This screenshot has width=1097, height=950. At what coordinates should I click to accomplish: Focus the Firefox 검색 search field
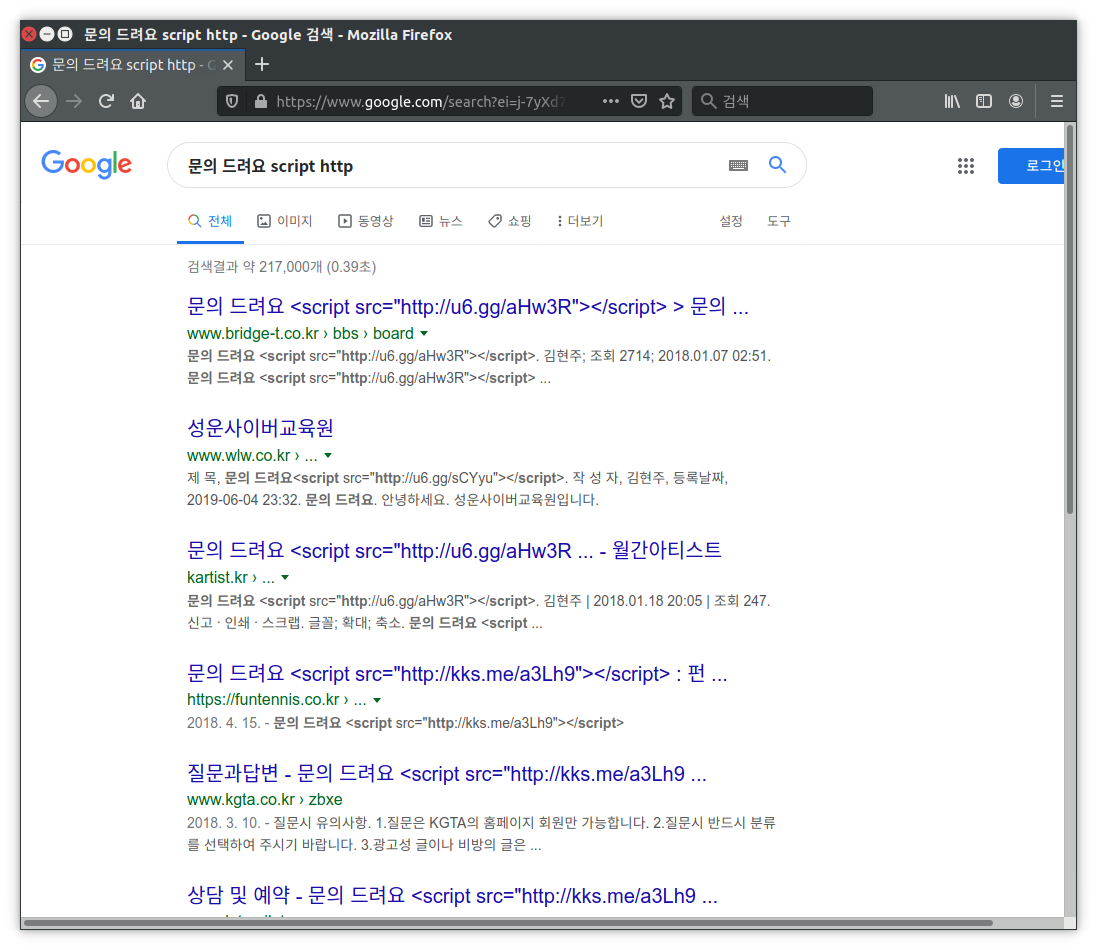click(x=782, y=101)
